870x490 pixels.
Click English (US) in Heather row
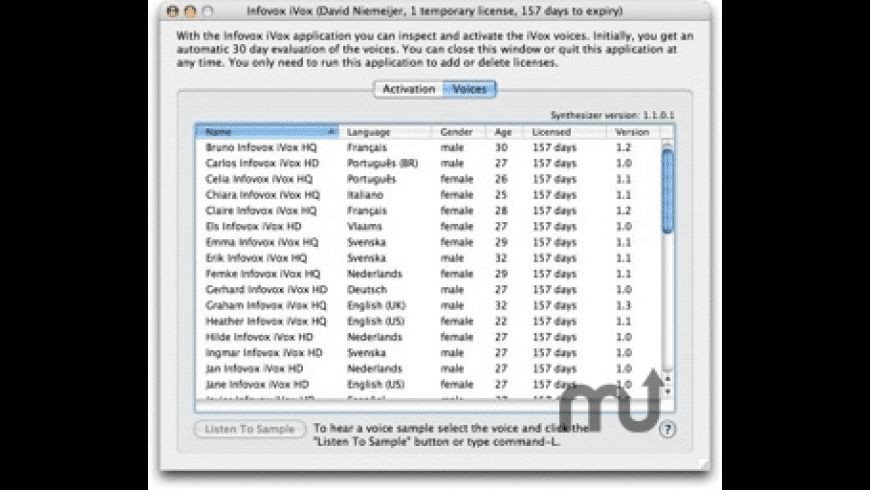click(x=376, y=321)
